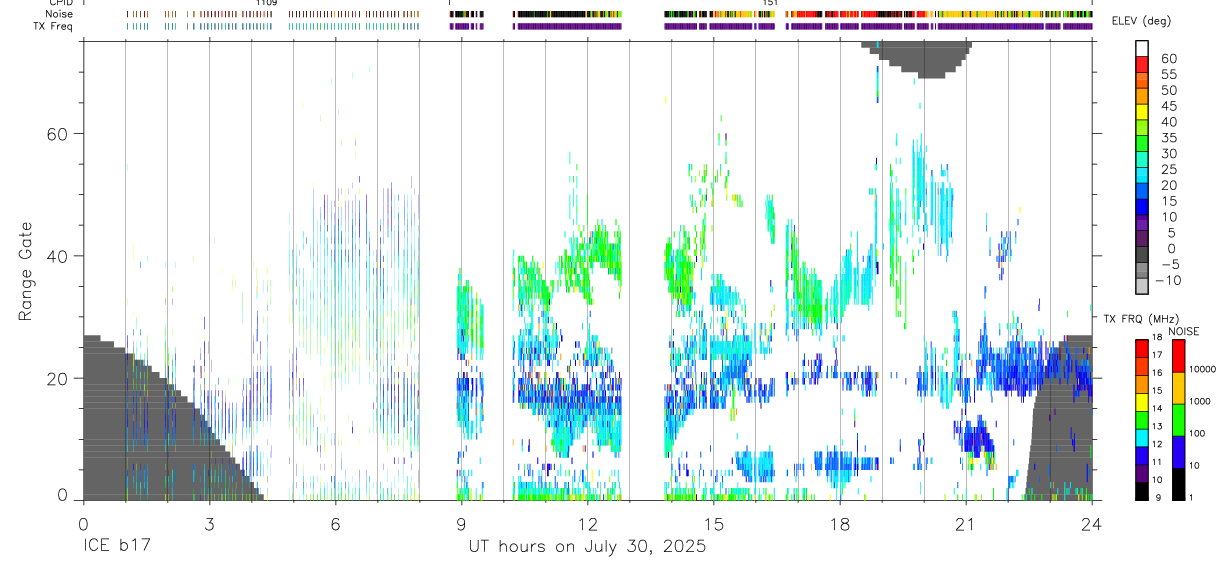The height and width of the screenshot is (567, 1228).
Task: Click the '1109' CPID value above the plot
Action: (x=266, y=3)
